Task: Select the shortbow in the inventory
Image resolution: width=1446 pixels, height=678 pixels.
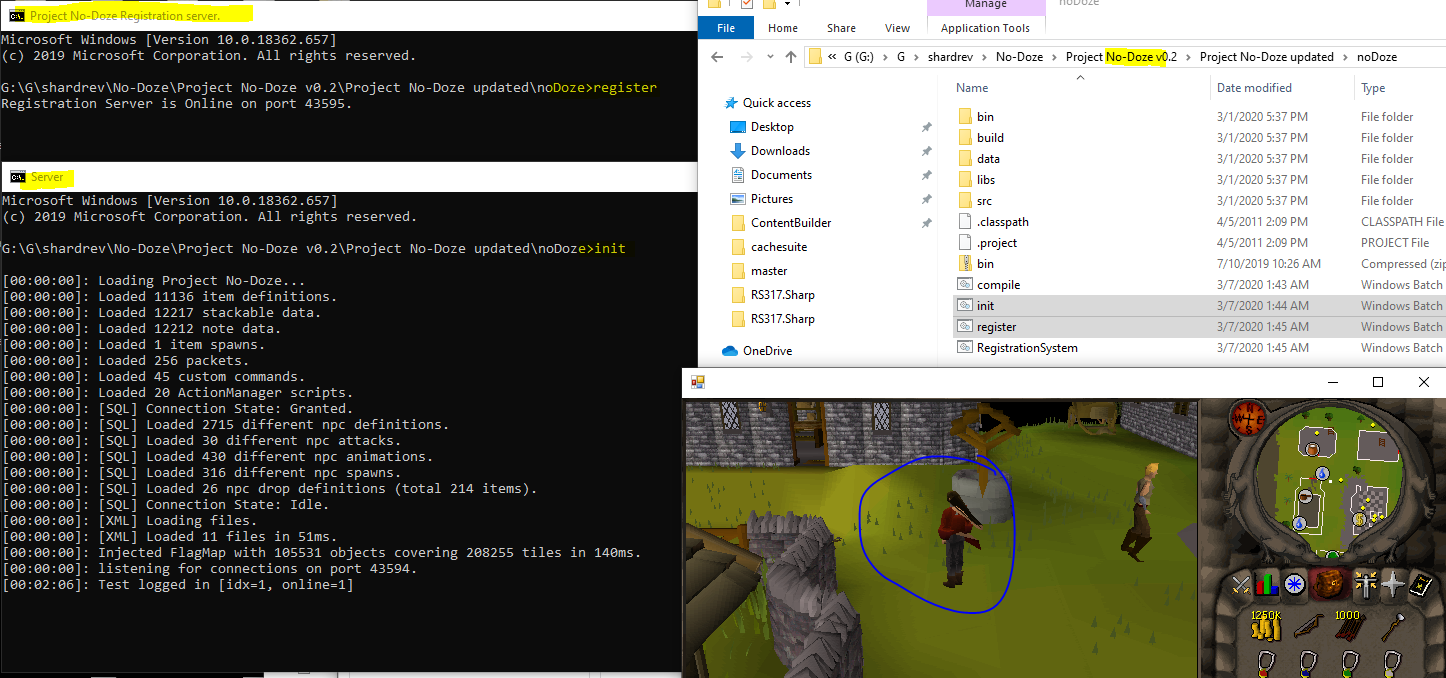Action: [x=1307, y=628]
